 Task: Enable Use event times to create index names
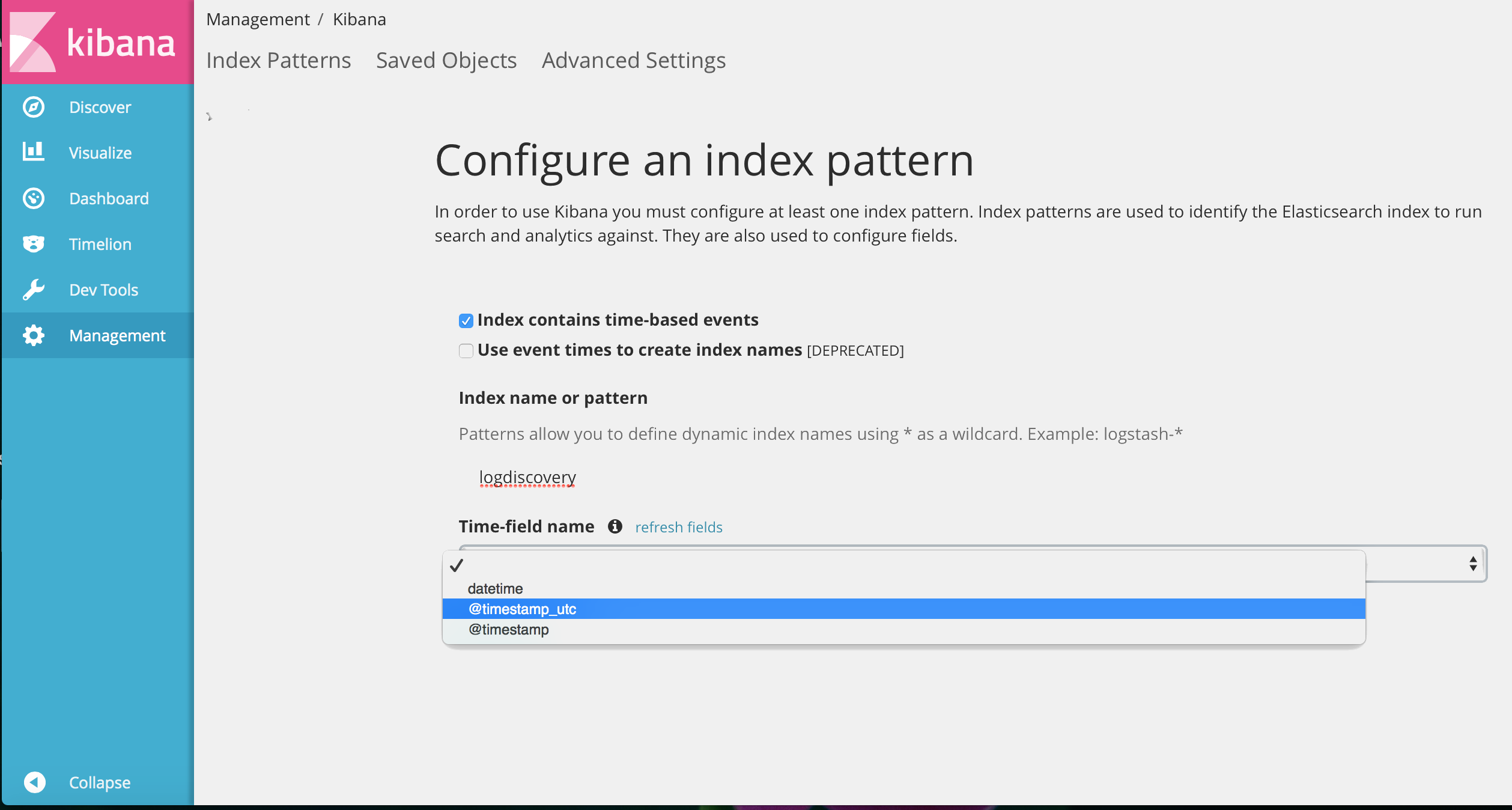coord(466,350)
